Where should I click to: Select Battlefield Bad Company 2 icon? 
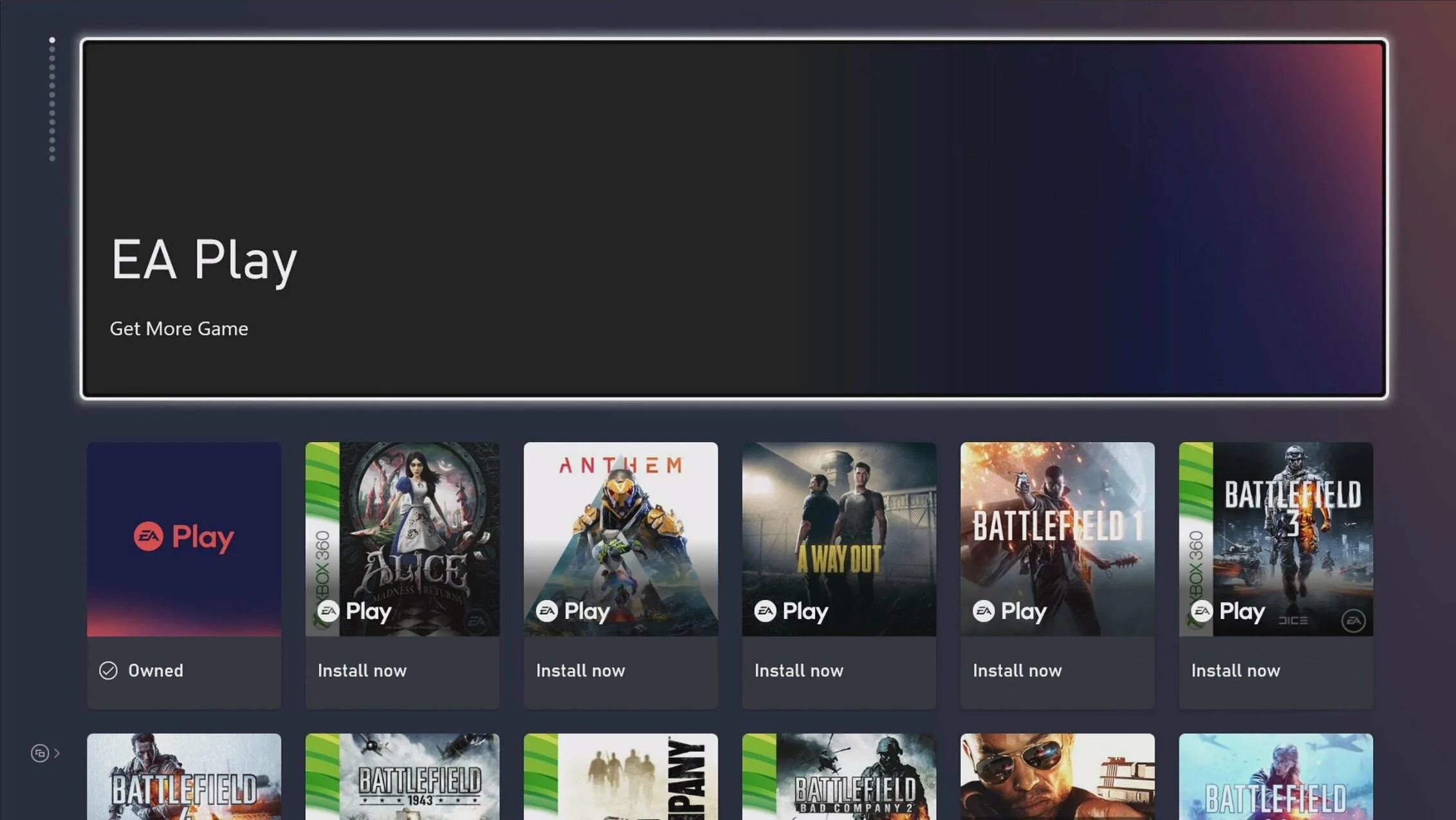click(839, 776)
